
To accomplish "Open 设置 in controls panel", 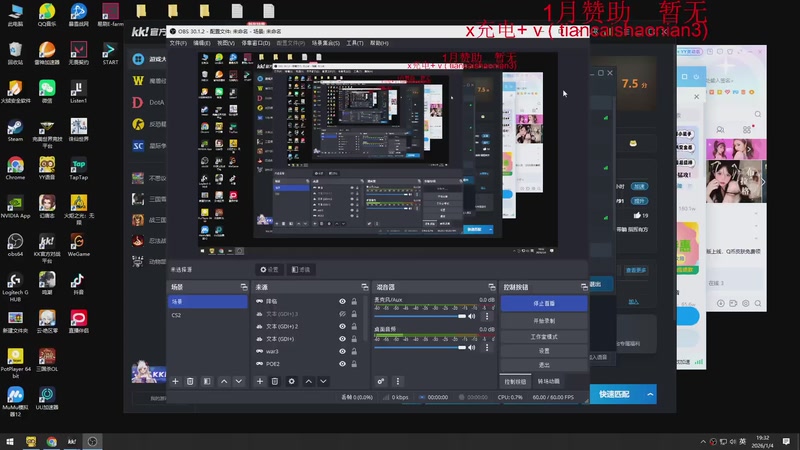I will [x=544, y=351].
